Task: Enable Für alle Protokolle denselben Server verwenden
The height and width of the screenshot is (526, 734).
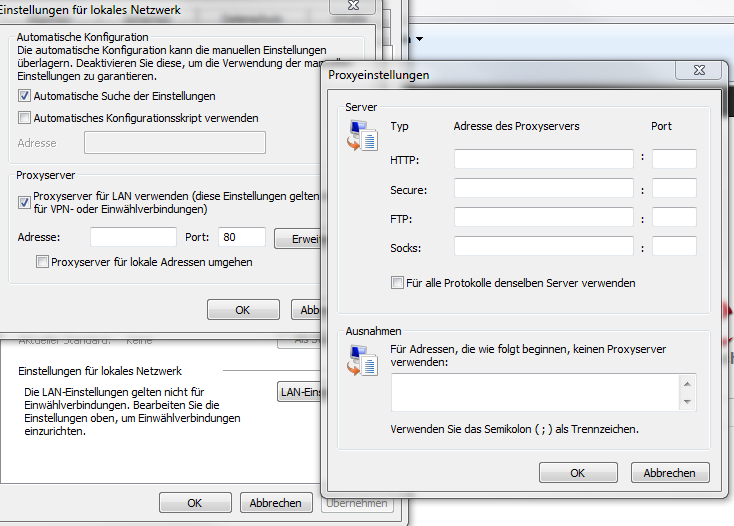Action: point(397,283)
